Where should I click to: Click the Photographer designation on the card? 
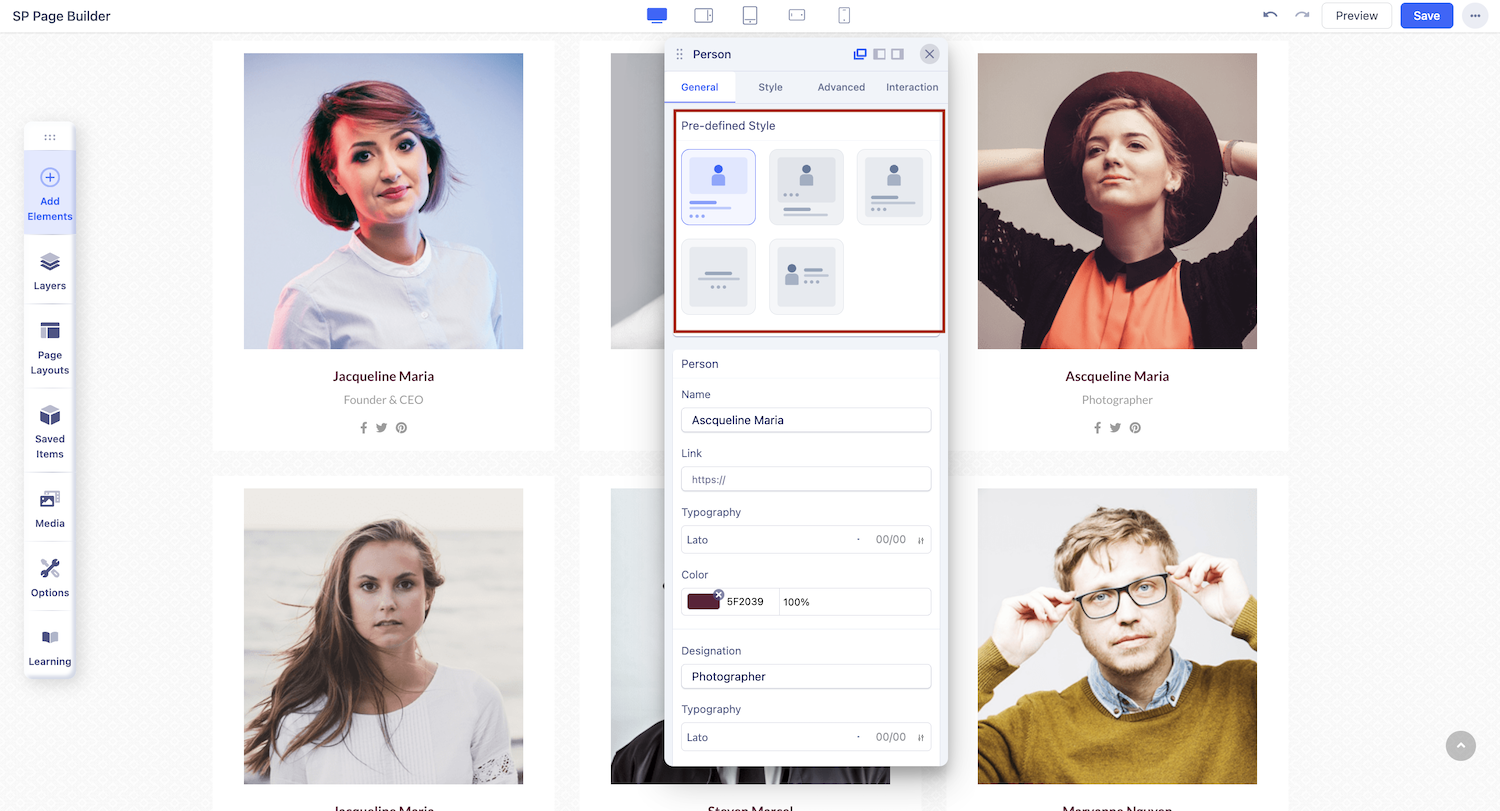pos(1117,400)
